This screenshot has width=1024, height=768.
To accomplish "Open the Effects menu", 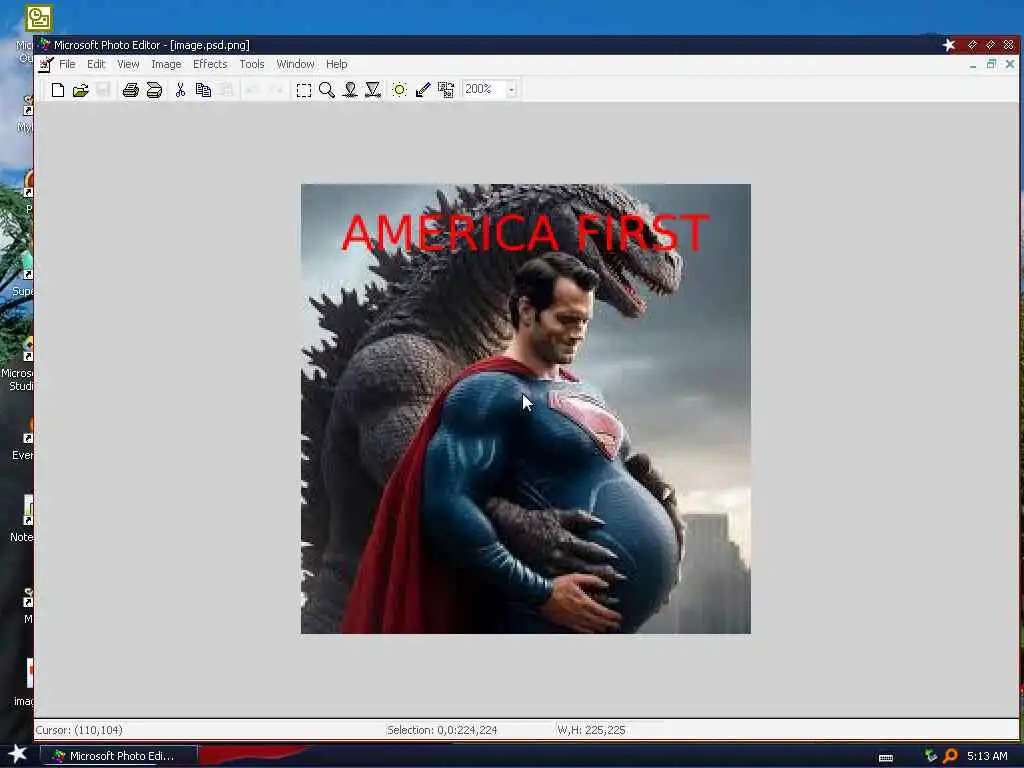I will pyautogui.click(x=210, y=64).
